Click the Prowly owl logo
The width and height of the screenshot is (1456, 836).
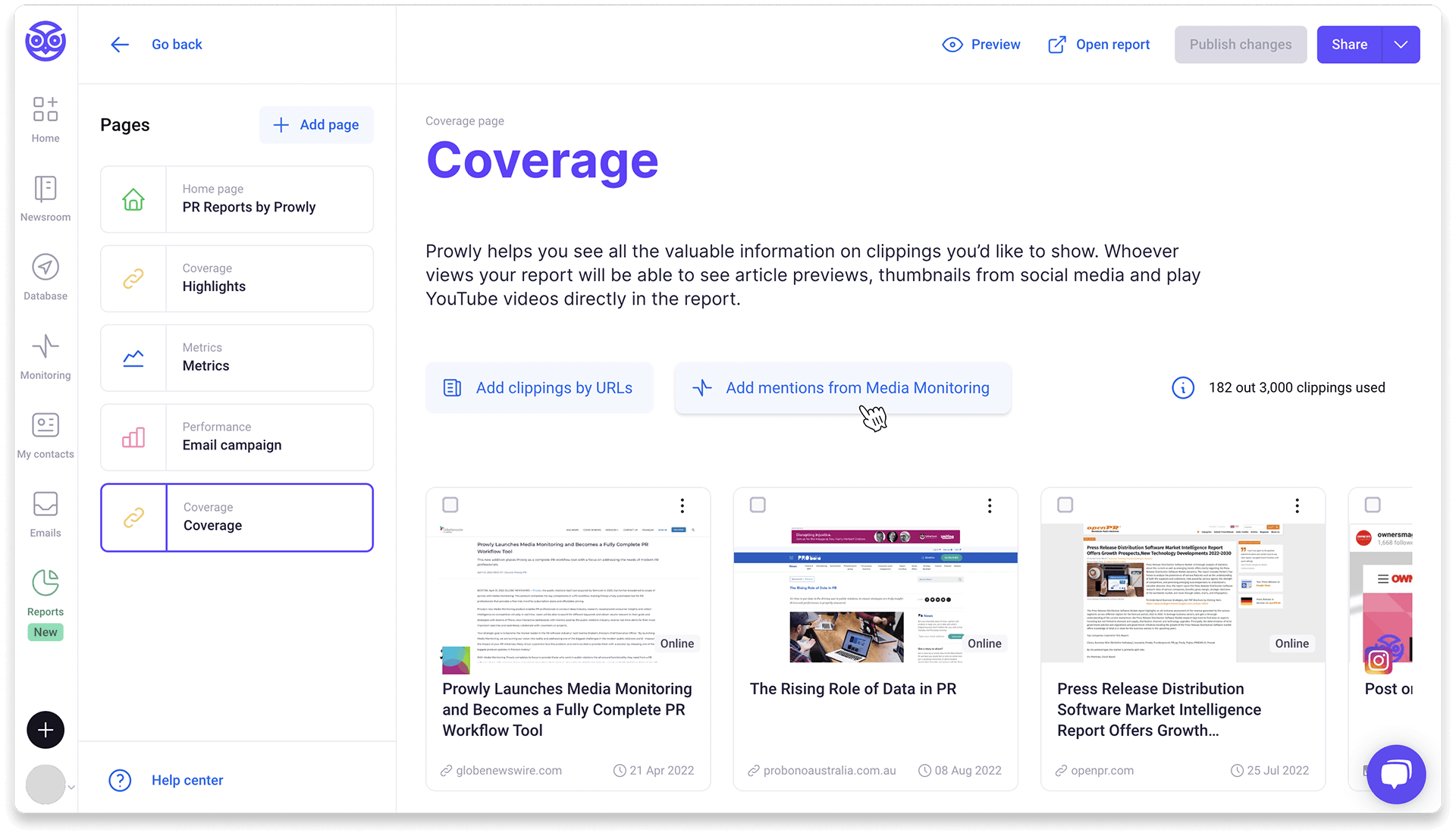coord(45,42)
